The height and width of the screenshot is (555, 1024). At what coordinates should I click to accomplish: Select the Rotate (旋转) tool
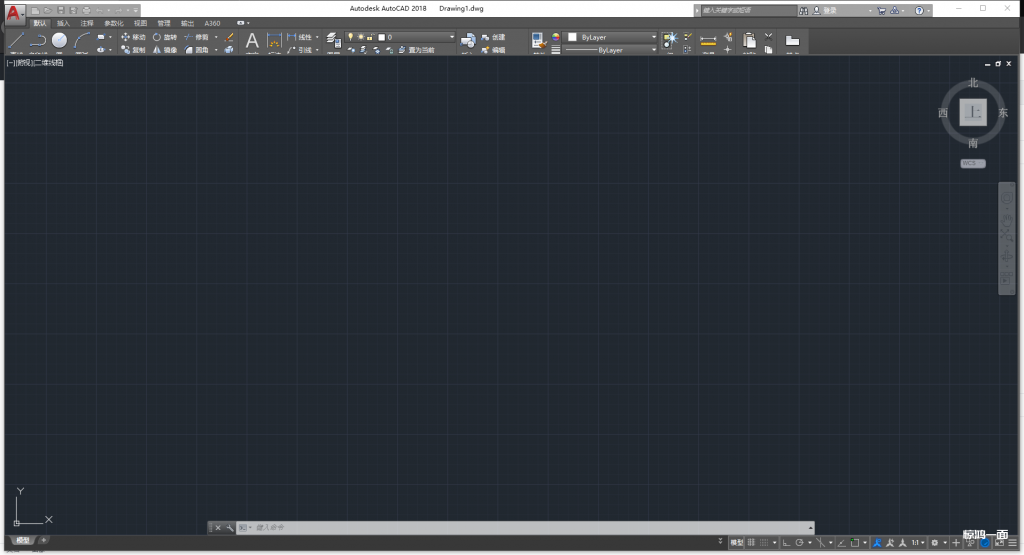click(x=164, y=37)
